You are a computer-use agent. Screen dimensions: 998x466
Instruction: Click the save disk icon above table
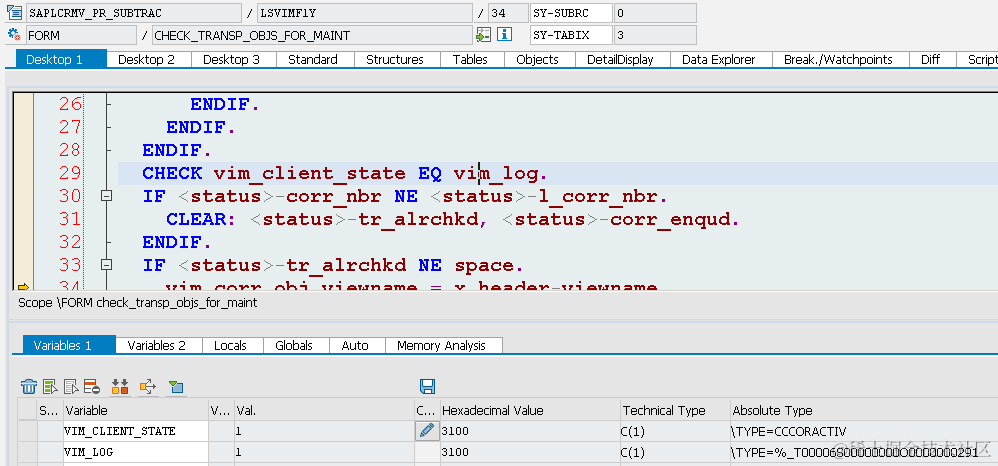point(427,386)
